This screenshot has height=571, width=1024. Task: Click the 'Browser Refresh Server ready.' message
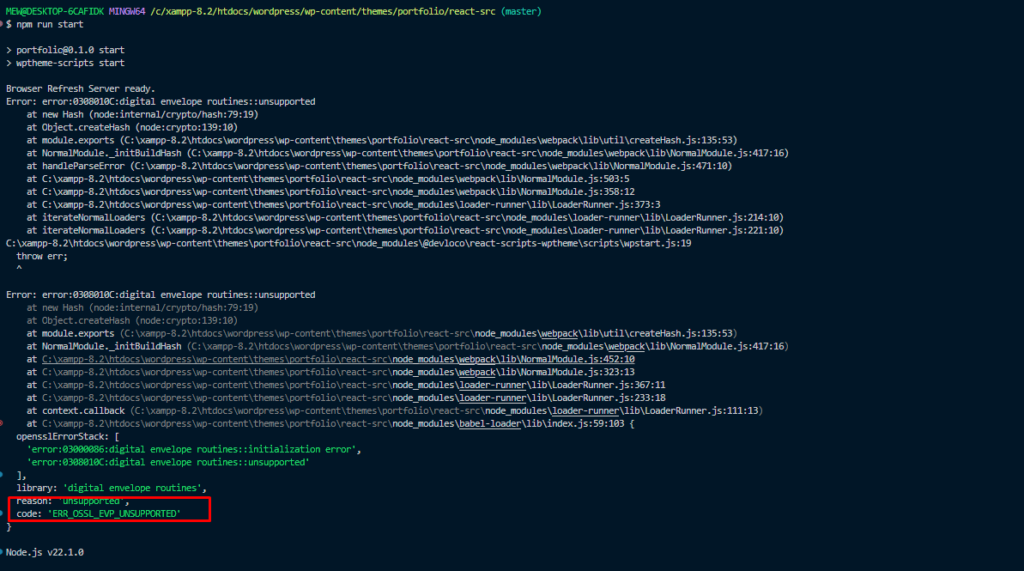[x=81, y=89]
